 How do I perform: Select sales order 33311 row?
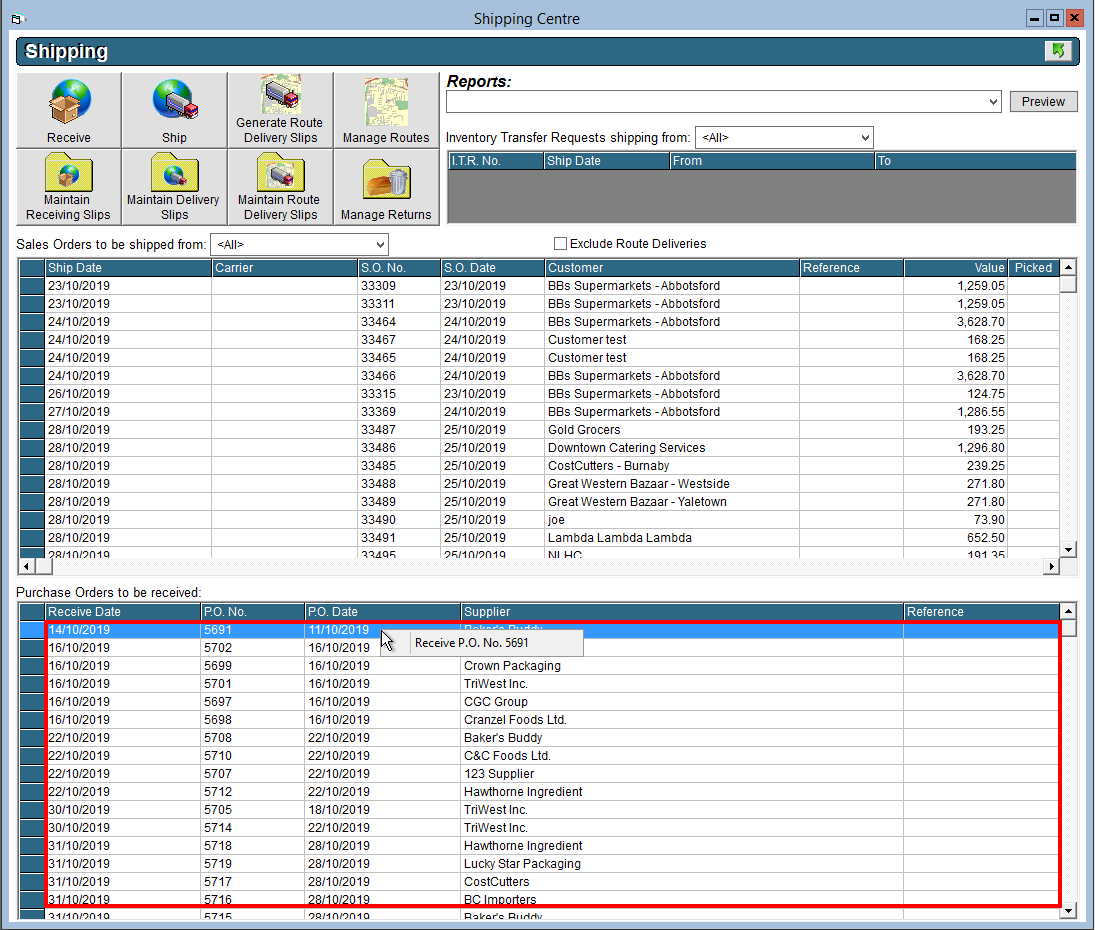tap(539, 304)
